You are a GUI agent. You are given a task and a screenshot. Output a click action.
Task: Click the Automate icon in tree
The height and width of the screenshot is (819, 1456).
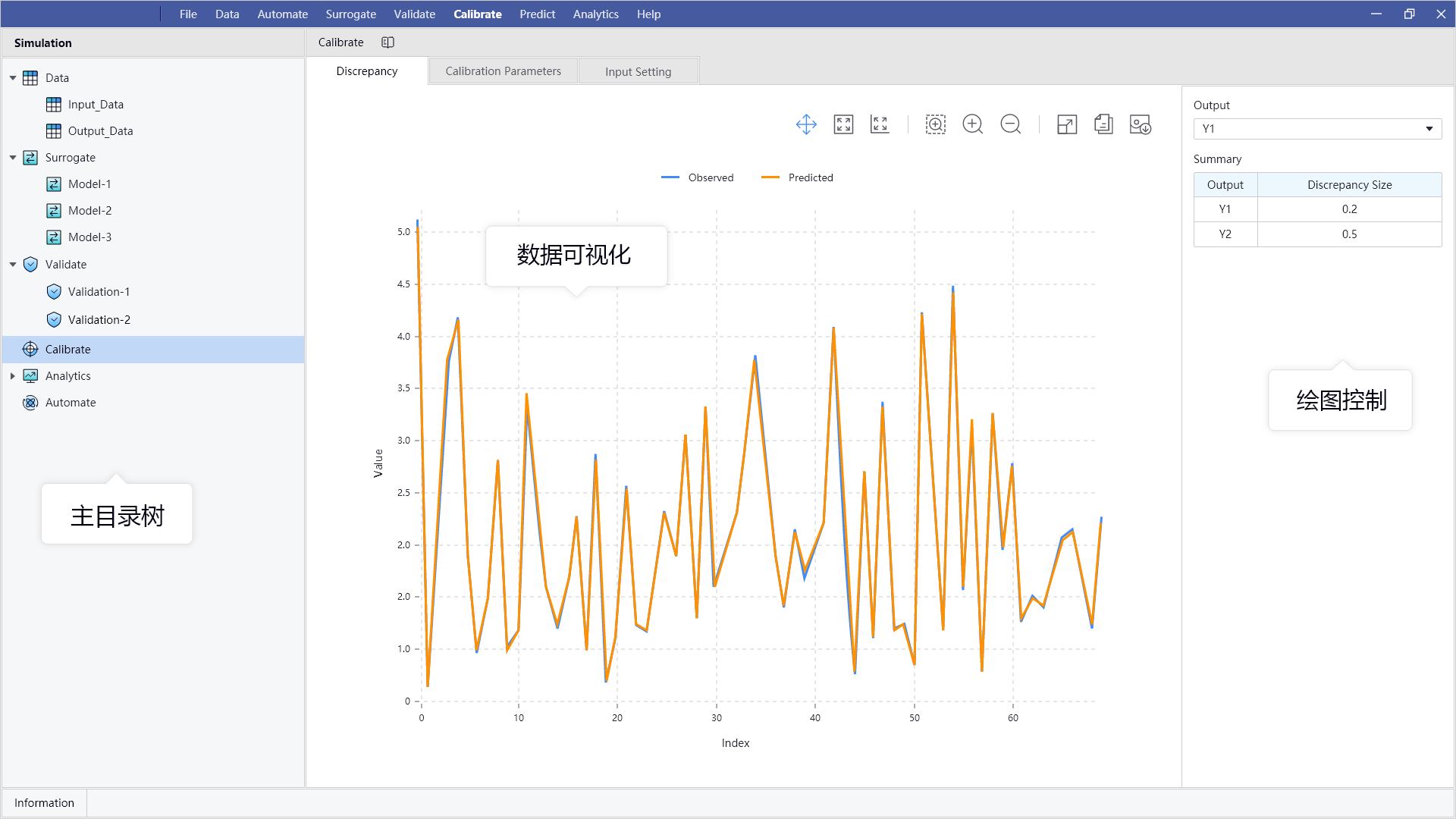click(30, 403)
